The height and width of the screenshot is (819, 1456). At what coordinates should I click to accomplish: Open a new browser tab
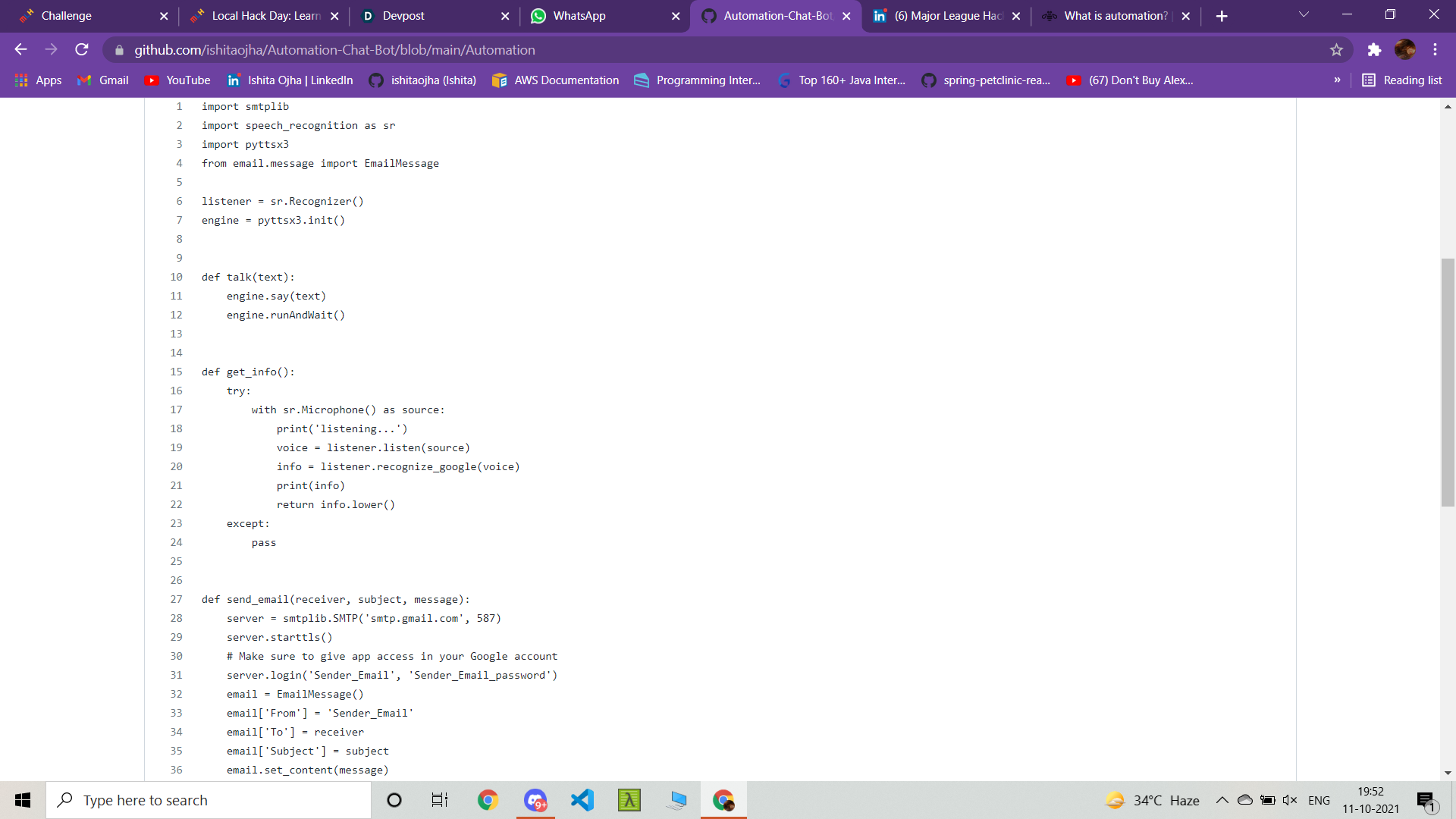pos(1222,16)
